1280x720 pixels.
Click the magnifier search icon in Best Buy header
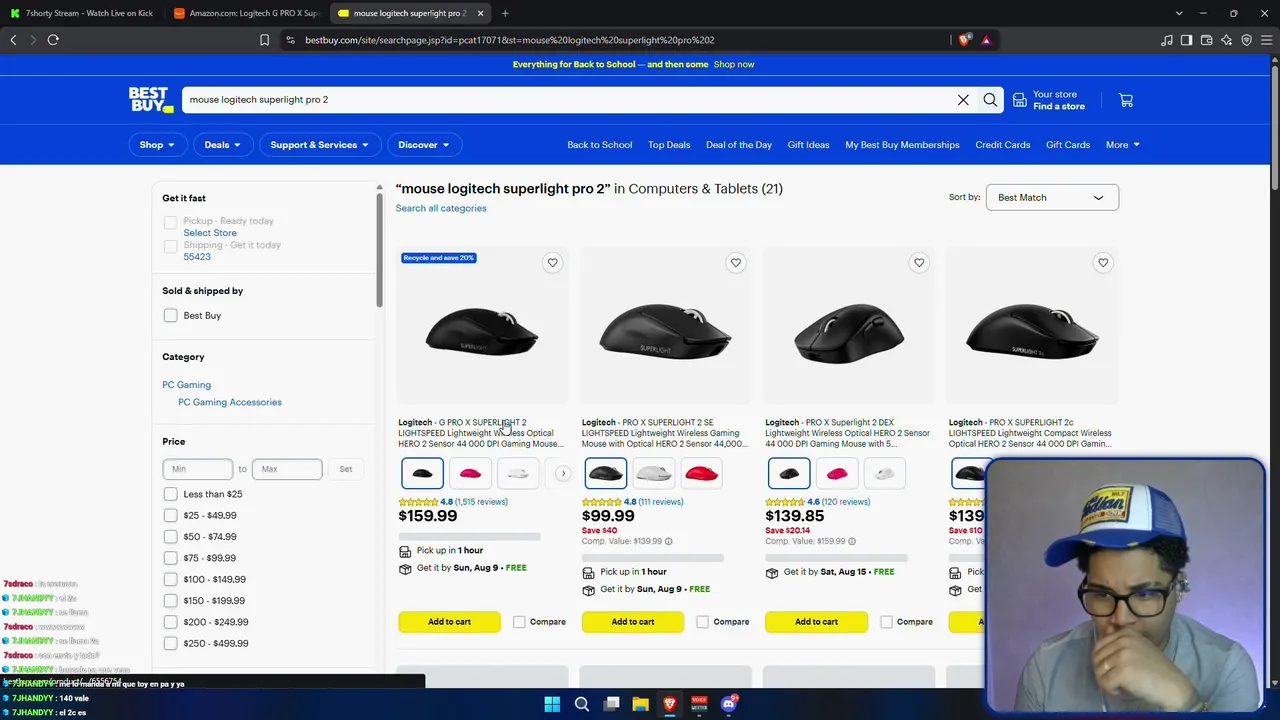pyautogui.click(x=990, y=100)
